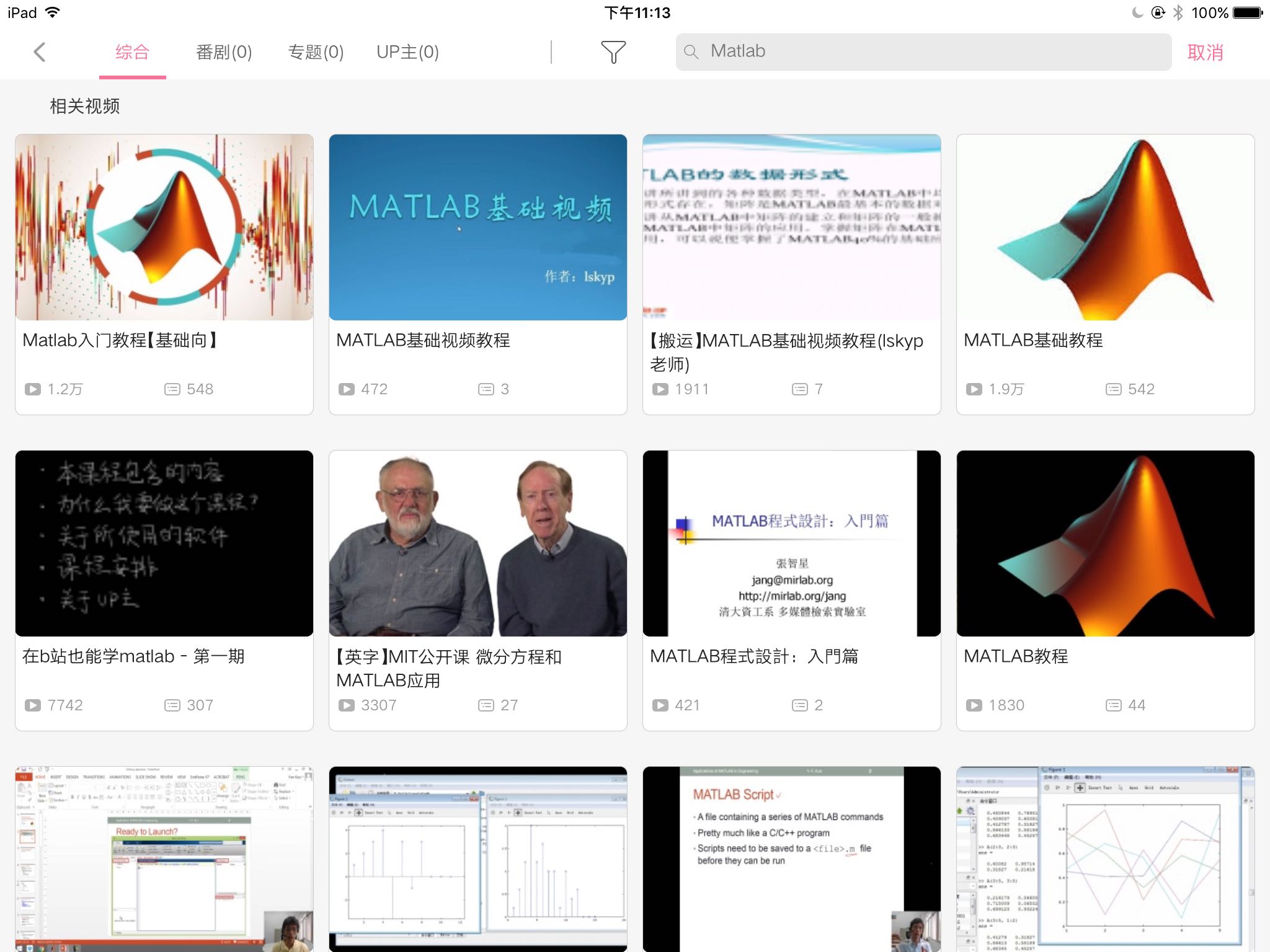
Task: Open the filter funnel icon
Action: click(x=613, y=52)
